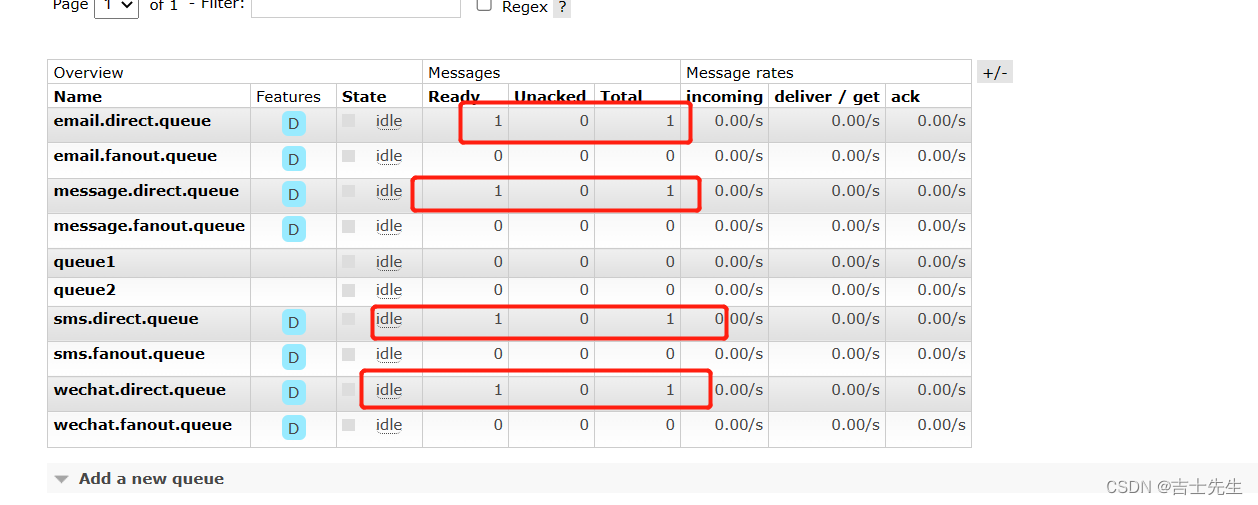Click idle state of queue2
This screenshot has height=505, width=1258.
coord(389,290)
